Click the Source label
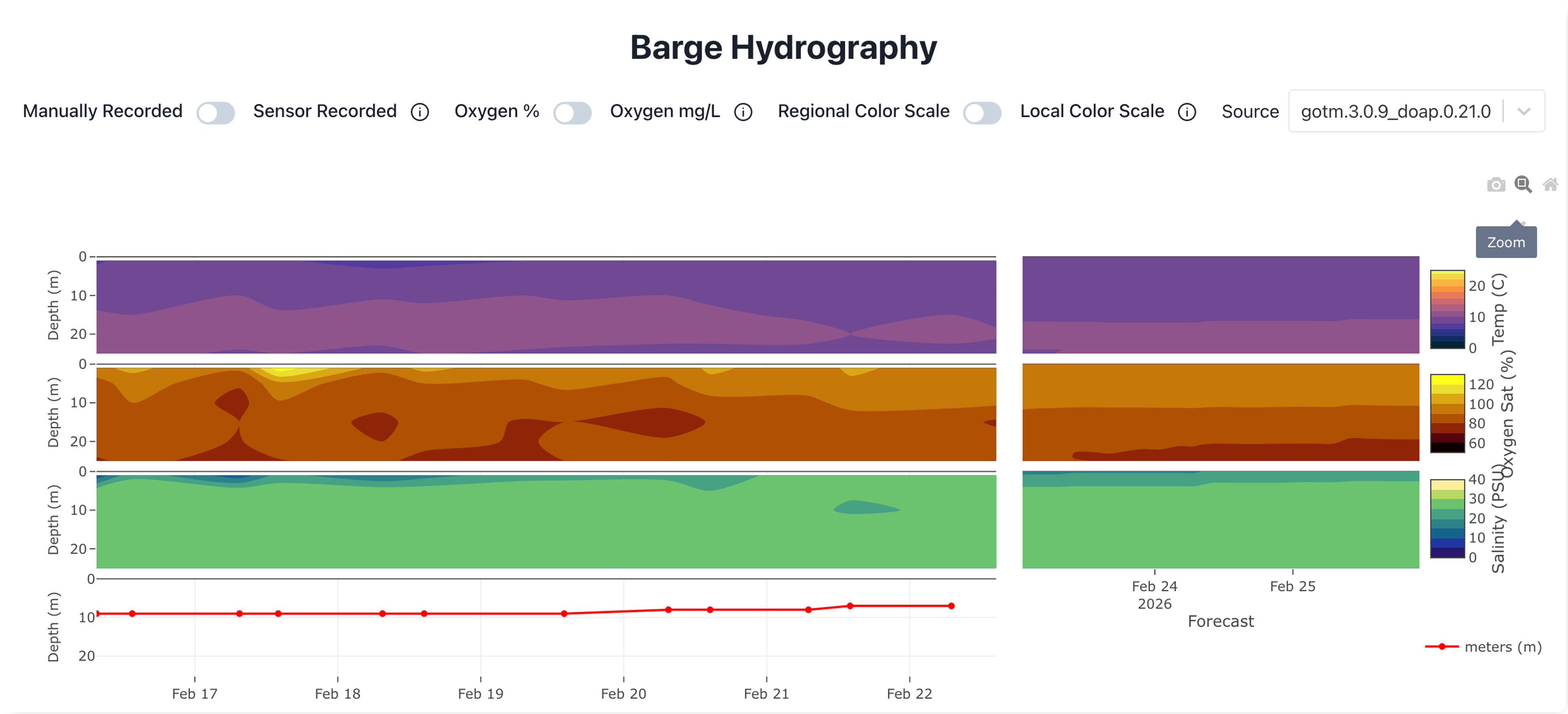Image resolution: width=1568 pixels, height=714 pixels. point(1250,112)
